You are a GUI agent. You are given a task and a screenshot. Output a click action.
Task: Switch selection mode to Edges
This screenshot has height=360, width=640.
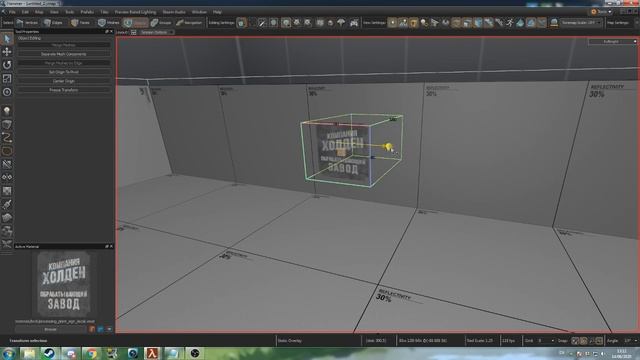(54, 23)
